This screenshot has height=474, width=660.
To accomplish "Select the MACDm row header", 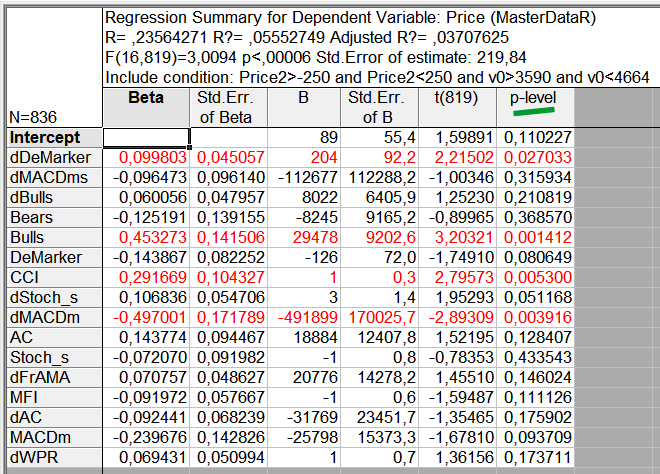I will [x=54, y=437].
